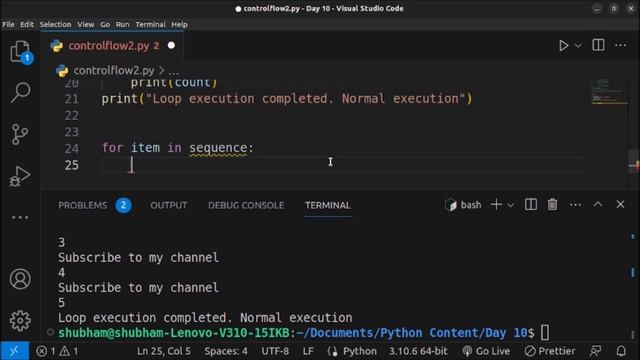Screen dimensions: 640x360
Task: Click 'Loop execution completed' terminal output line
Action: 205,318
